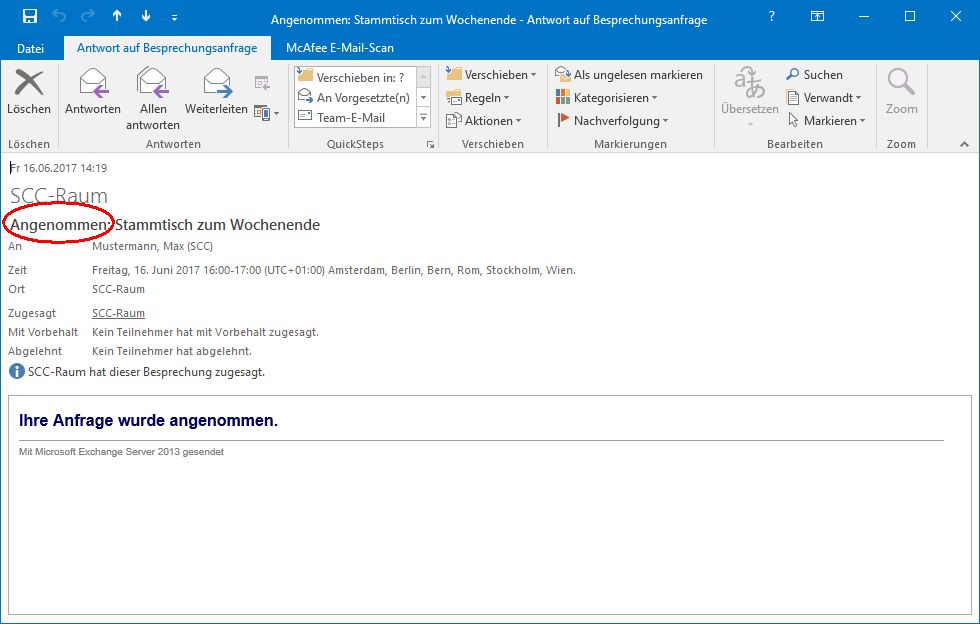Click Als ungelesen markieren
Viewport: 980px width, 624px height.
coord(629,74)
